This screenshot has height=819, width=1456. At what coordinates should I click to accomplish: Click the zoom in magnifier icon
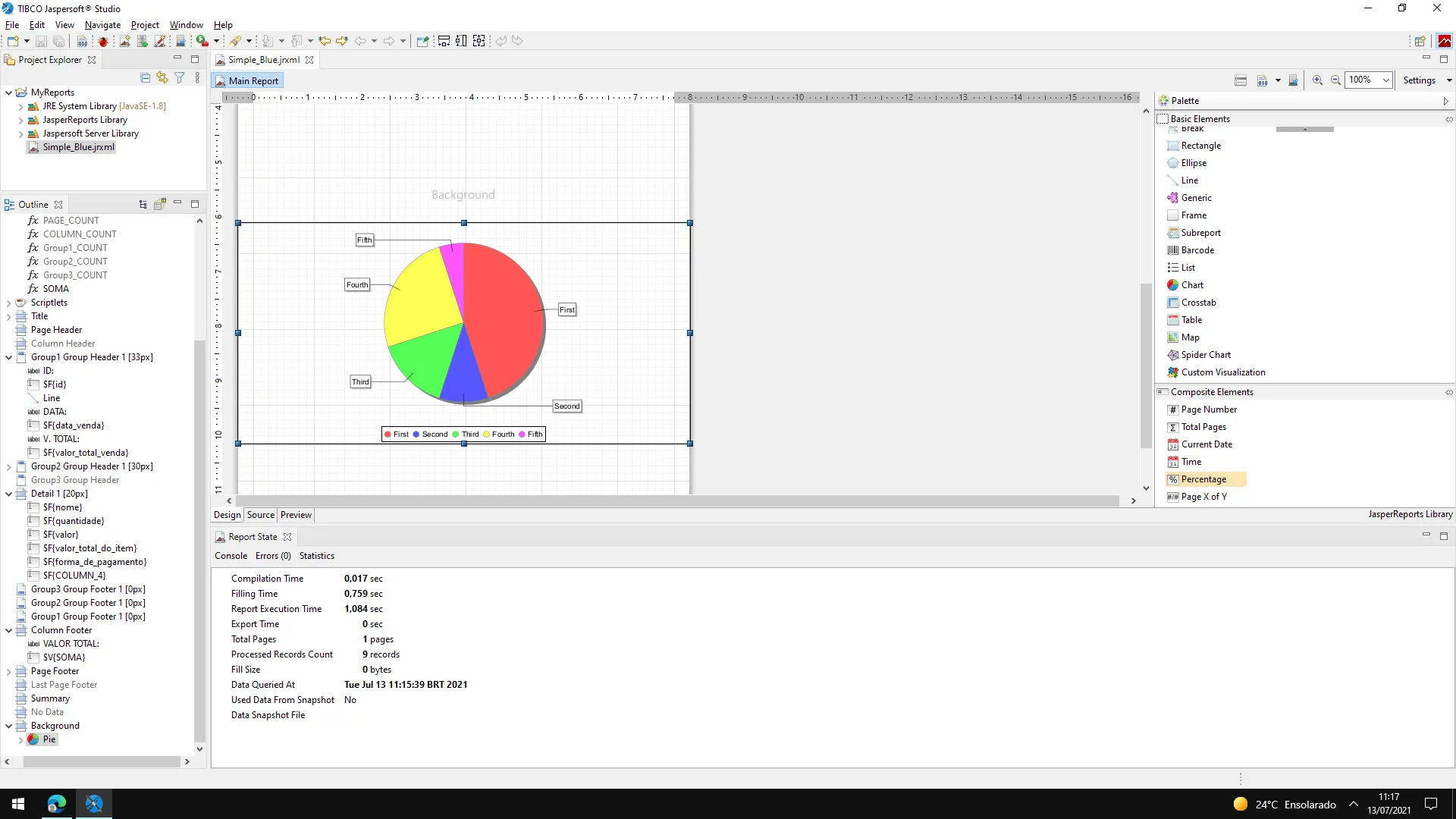[1317, 80]
